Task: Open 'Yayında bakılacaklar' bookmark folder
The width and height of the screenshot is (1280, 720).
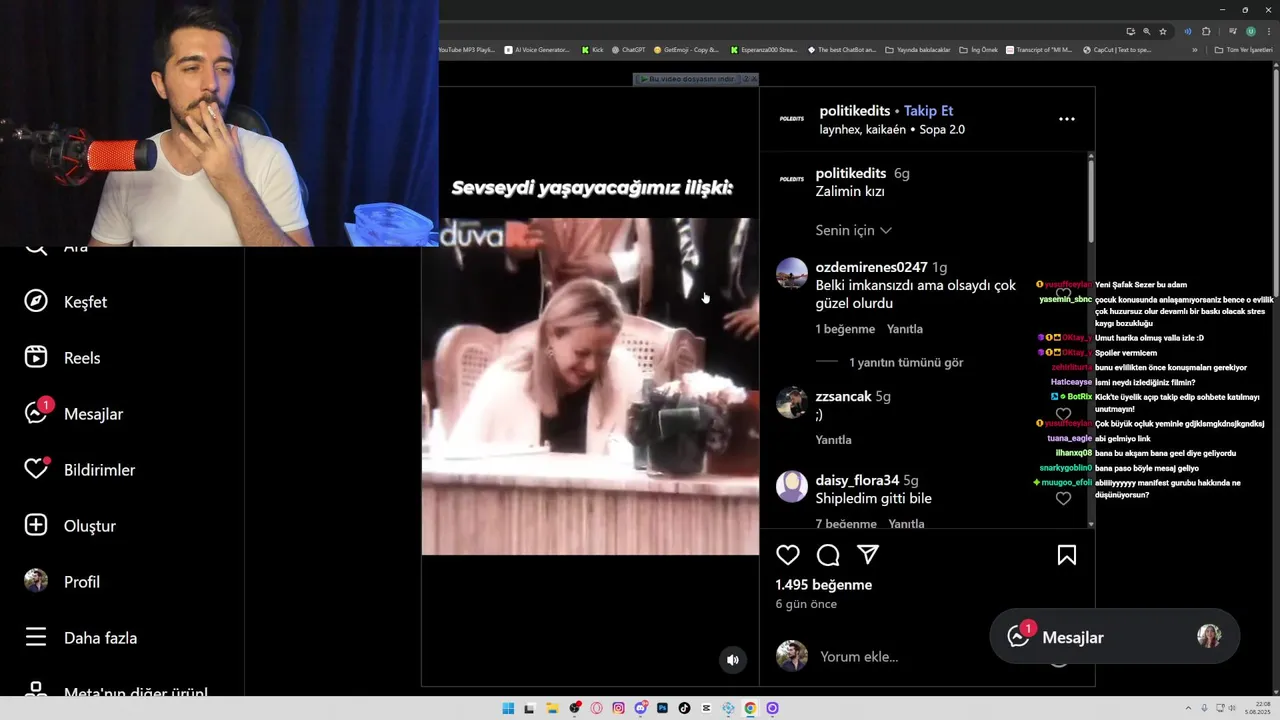Action: pos(918,50)
